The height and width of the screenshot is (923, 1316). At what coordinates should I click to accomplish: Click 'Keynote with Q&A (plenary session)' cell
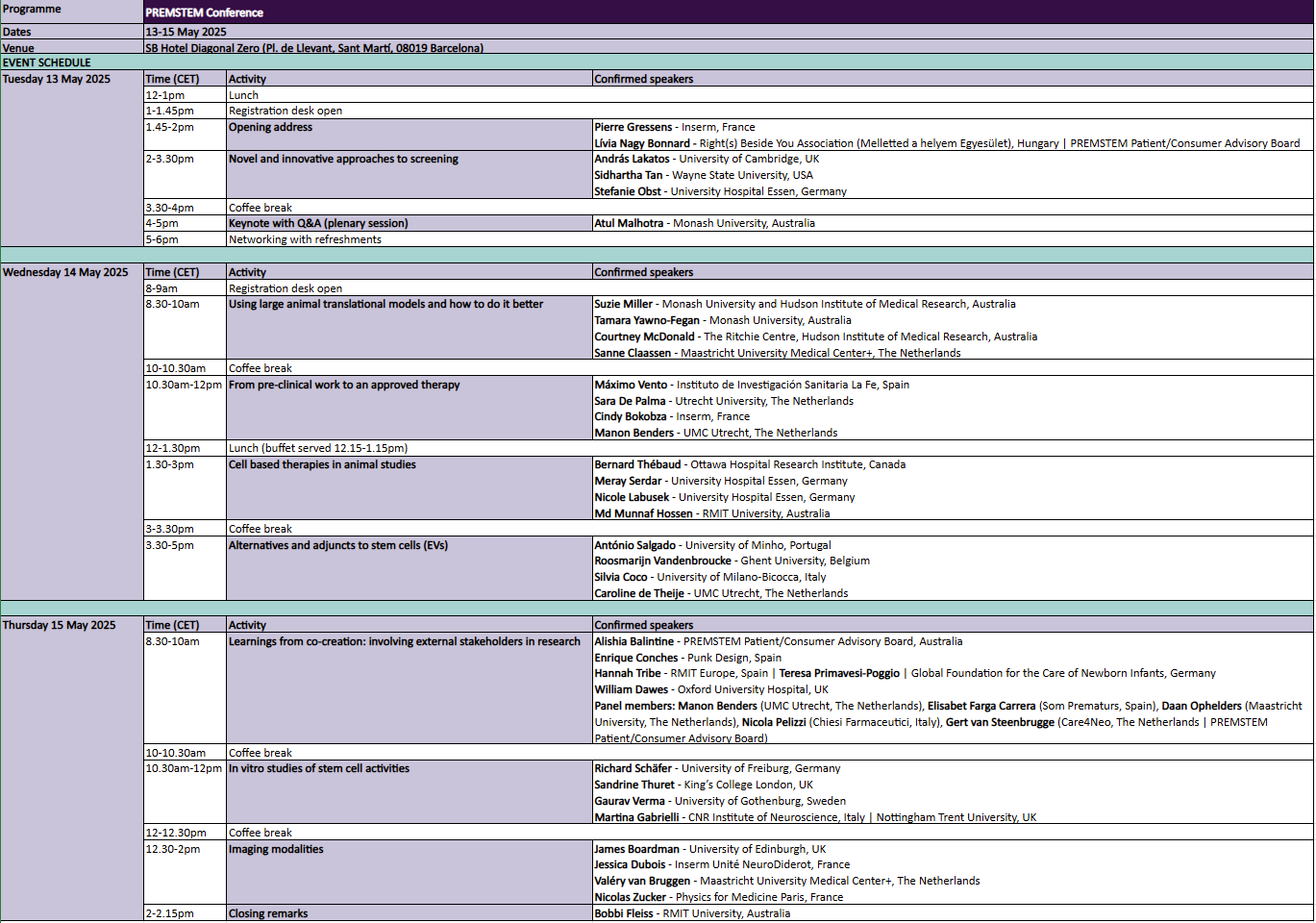(x=409, y=223)
